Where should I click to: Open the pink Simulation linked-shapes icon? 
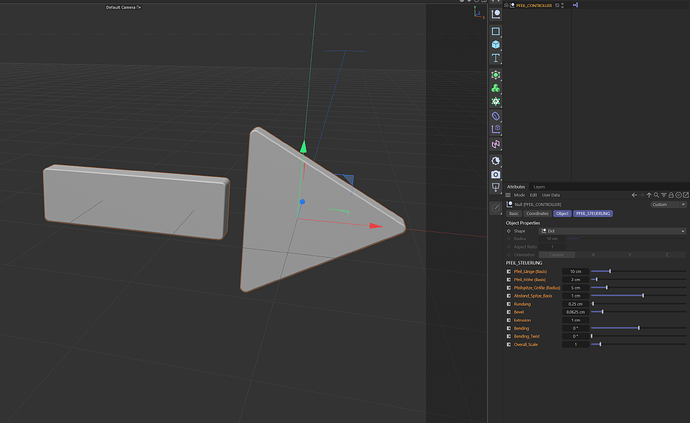496,144
